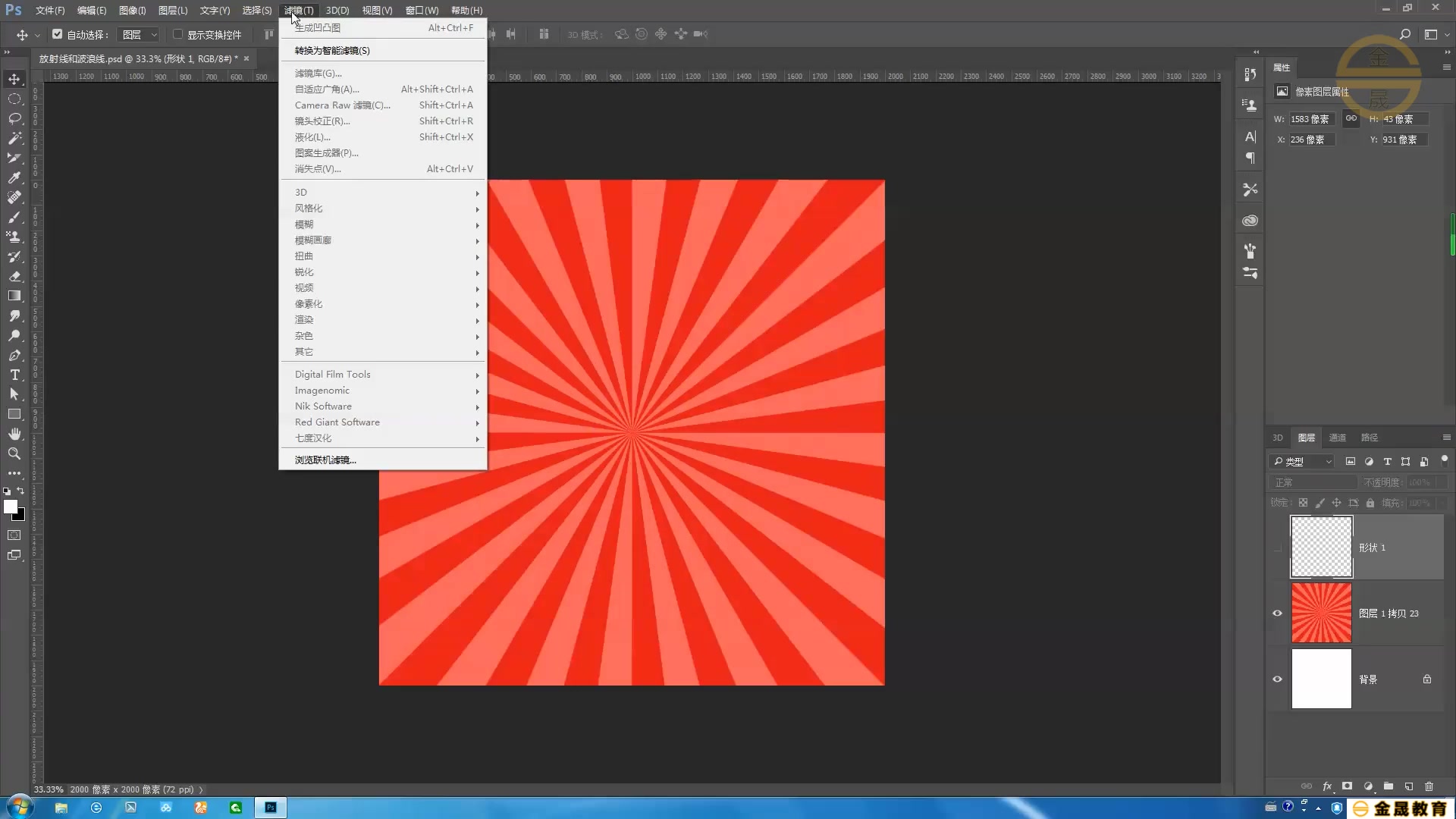This screenshot has height=819, width=1456.
Task: Click the search icon in options bar
Action: [1404, 34]
